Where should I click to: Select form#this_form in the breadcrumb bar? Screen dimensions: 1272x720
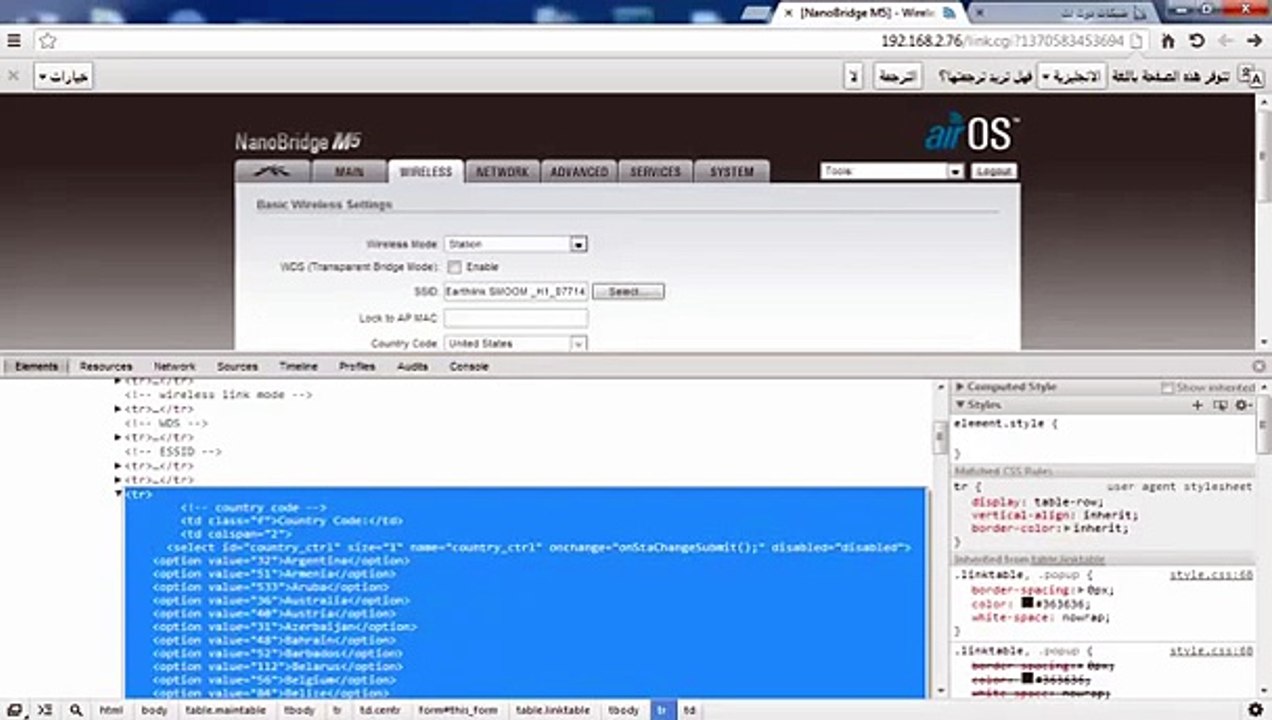[457, 710]
